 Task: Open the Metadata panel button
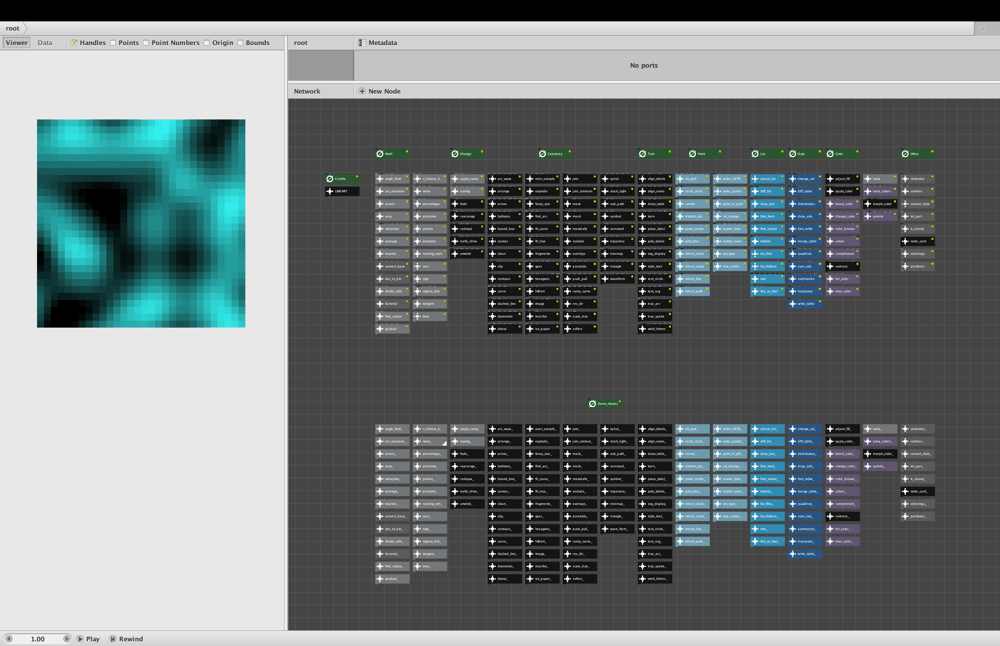[378, 43]
